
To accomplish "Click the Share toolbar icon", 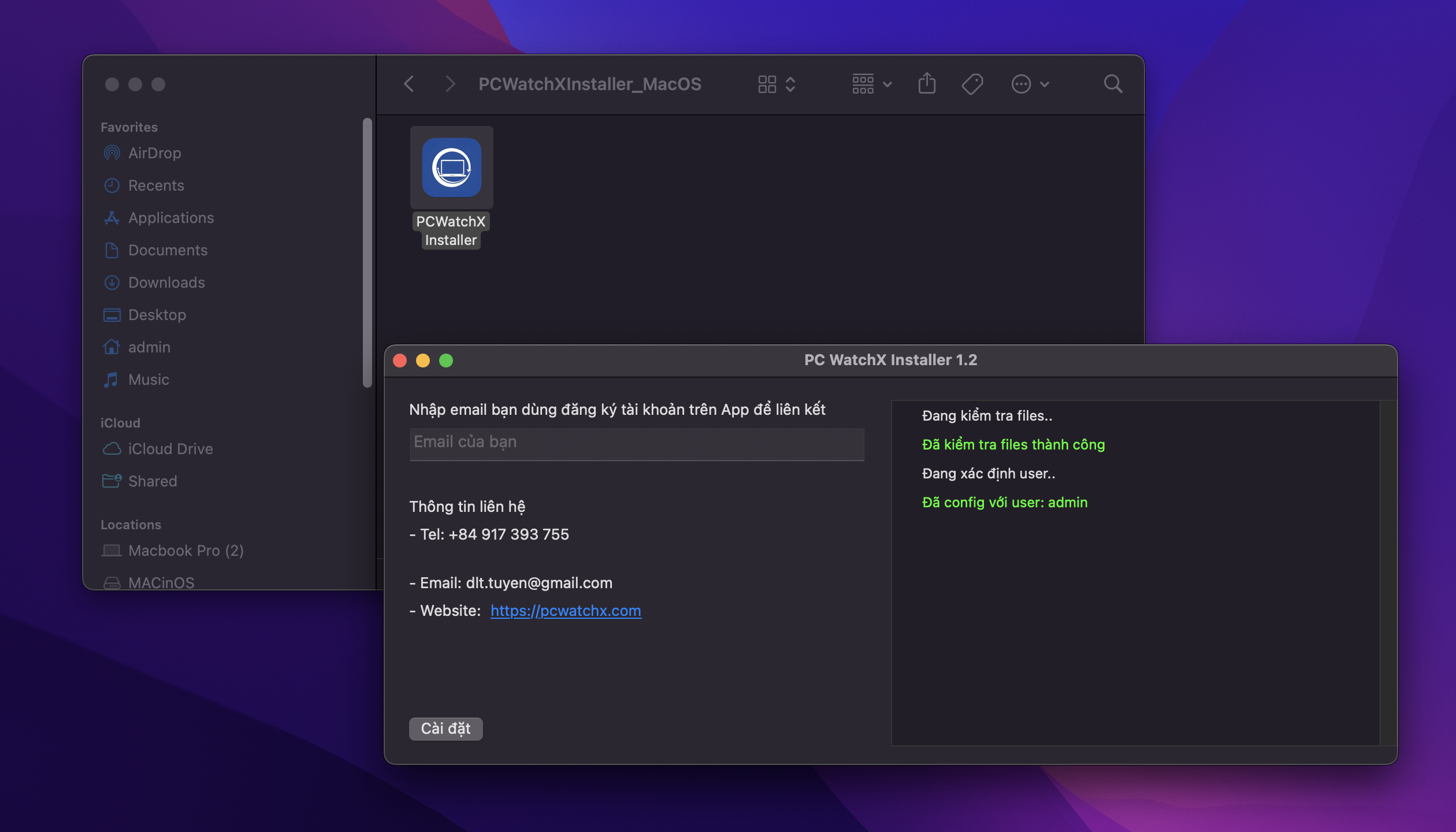I will click(927, 83).
